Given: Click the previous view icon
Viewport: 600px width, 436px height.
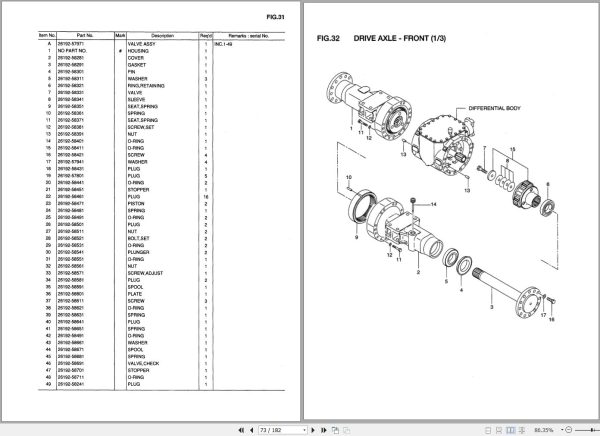Looking at the screenshot, I should [335, 430].
